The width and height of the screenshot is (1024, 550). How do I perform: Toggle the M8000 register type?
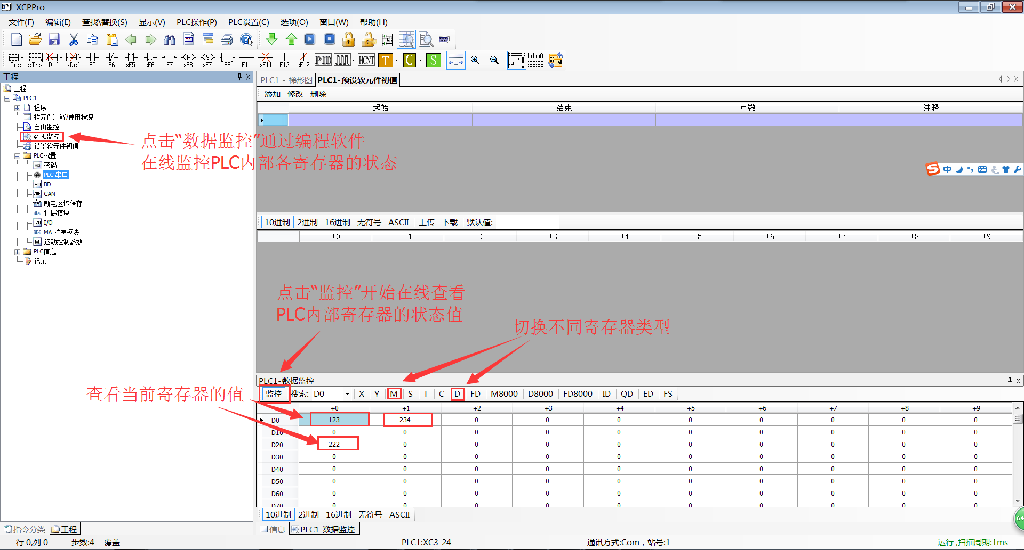pyautogui.click(x=504, y=394)
